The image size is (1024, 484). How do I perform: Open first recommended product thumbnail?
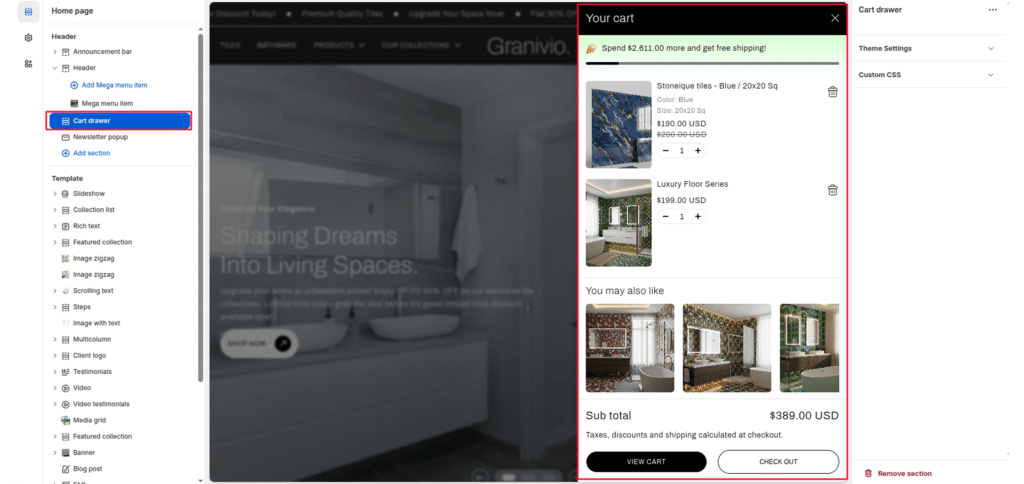628,348
